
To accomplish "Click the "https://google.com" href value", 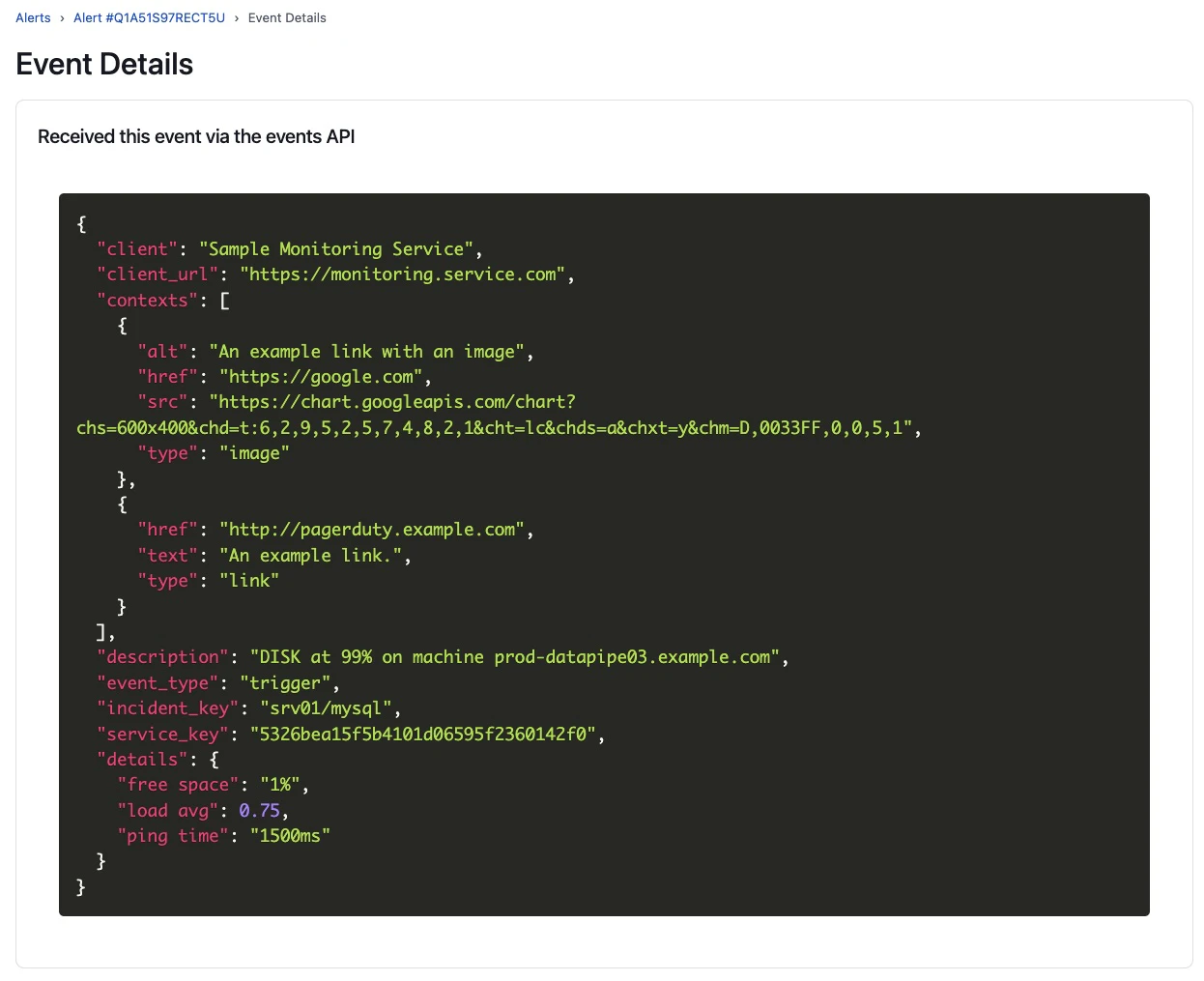I will [321, 377].
